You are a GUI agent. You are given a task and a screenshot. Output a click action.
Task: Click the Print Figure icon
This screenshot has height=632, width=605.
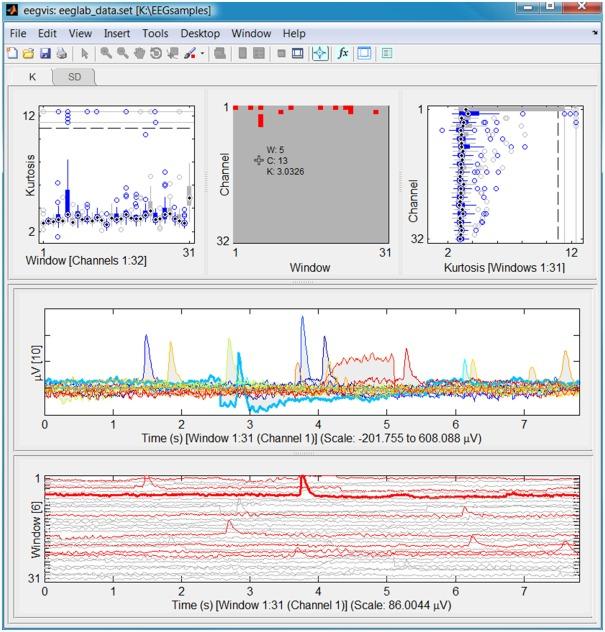[x=61, y=53]
